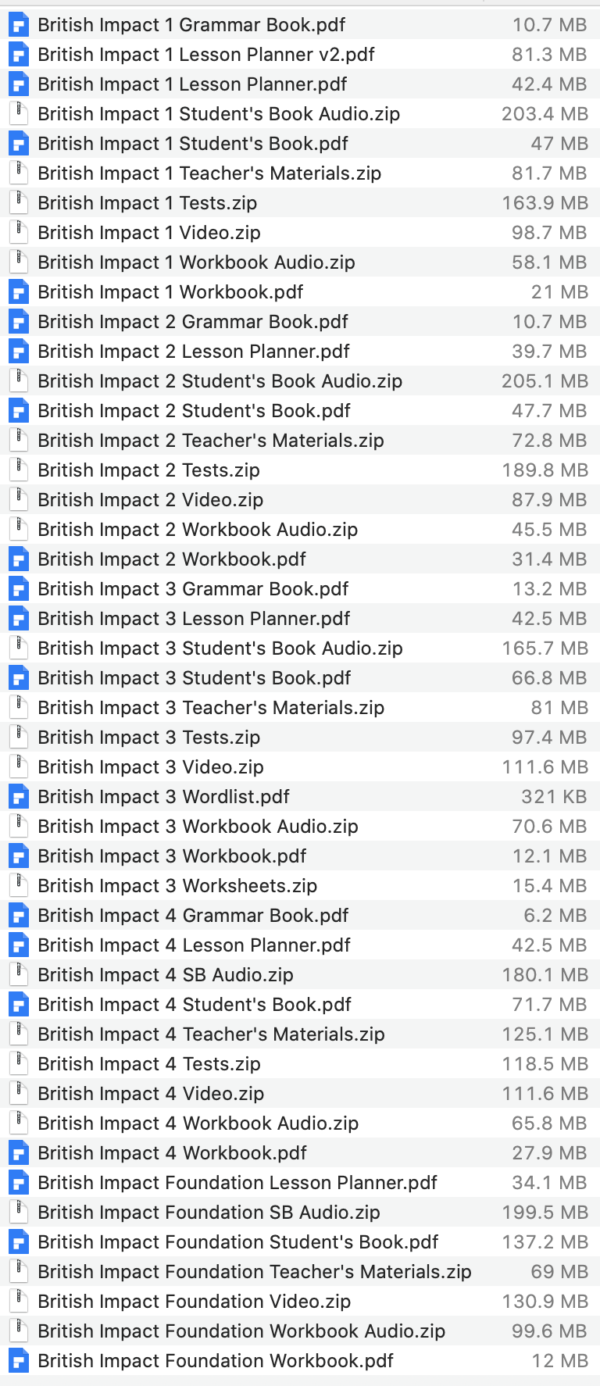Click the PDF icon for British Impact 1 Grammar Book
The image size is (600, 1386).
[x=20, y=25]
